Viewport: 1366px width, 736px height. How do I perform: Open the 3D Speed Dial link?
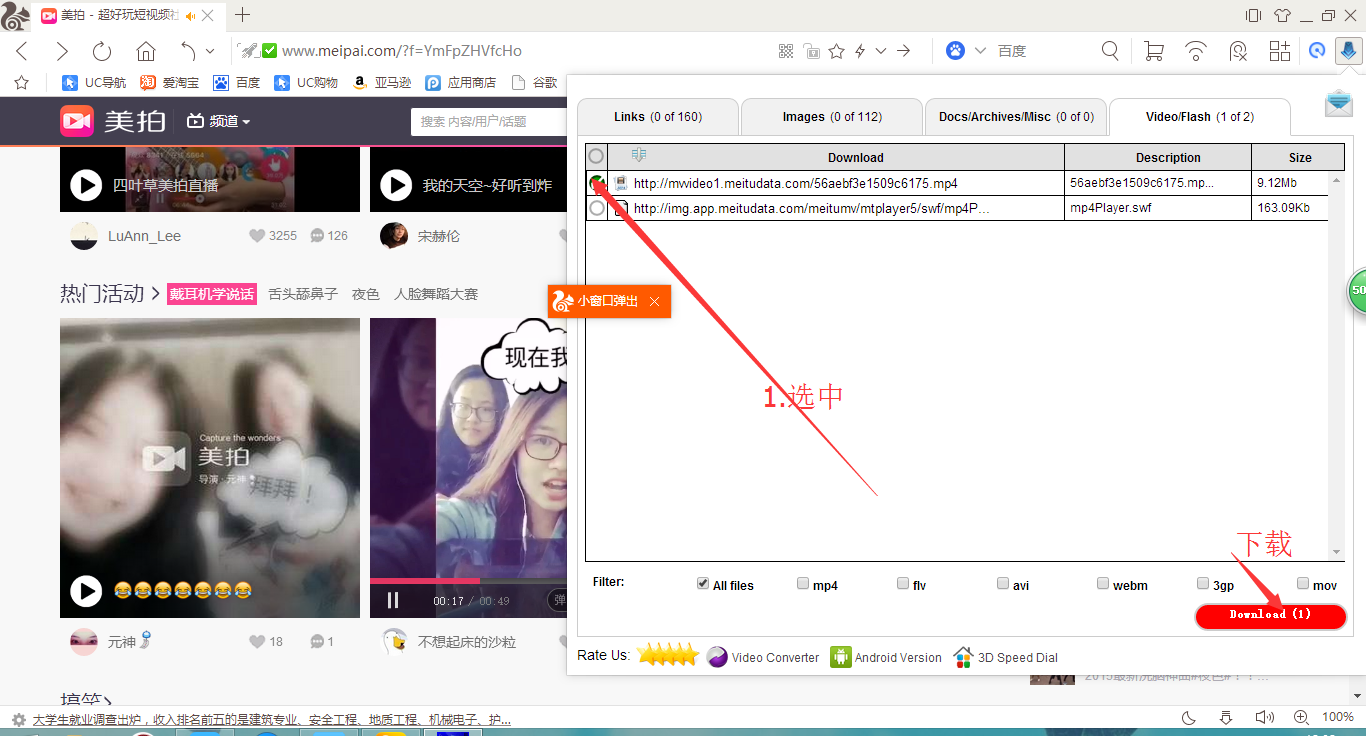[1005, 657]
